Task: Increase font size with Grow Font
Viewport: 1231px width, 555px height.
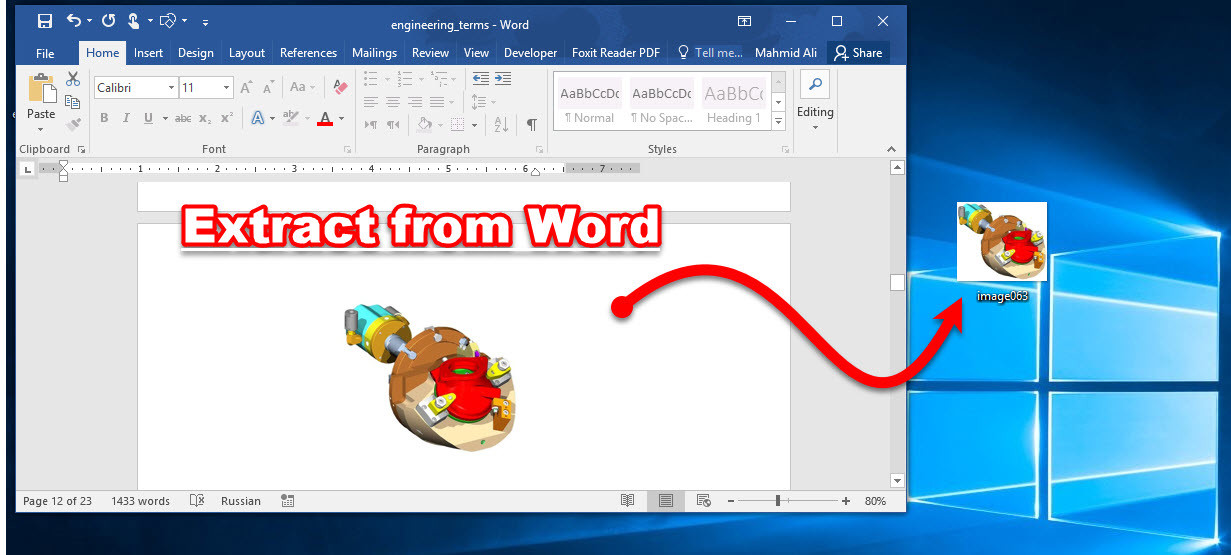Action: click(x=247, y=88)
